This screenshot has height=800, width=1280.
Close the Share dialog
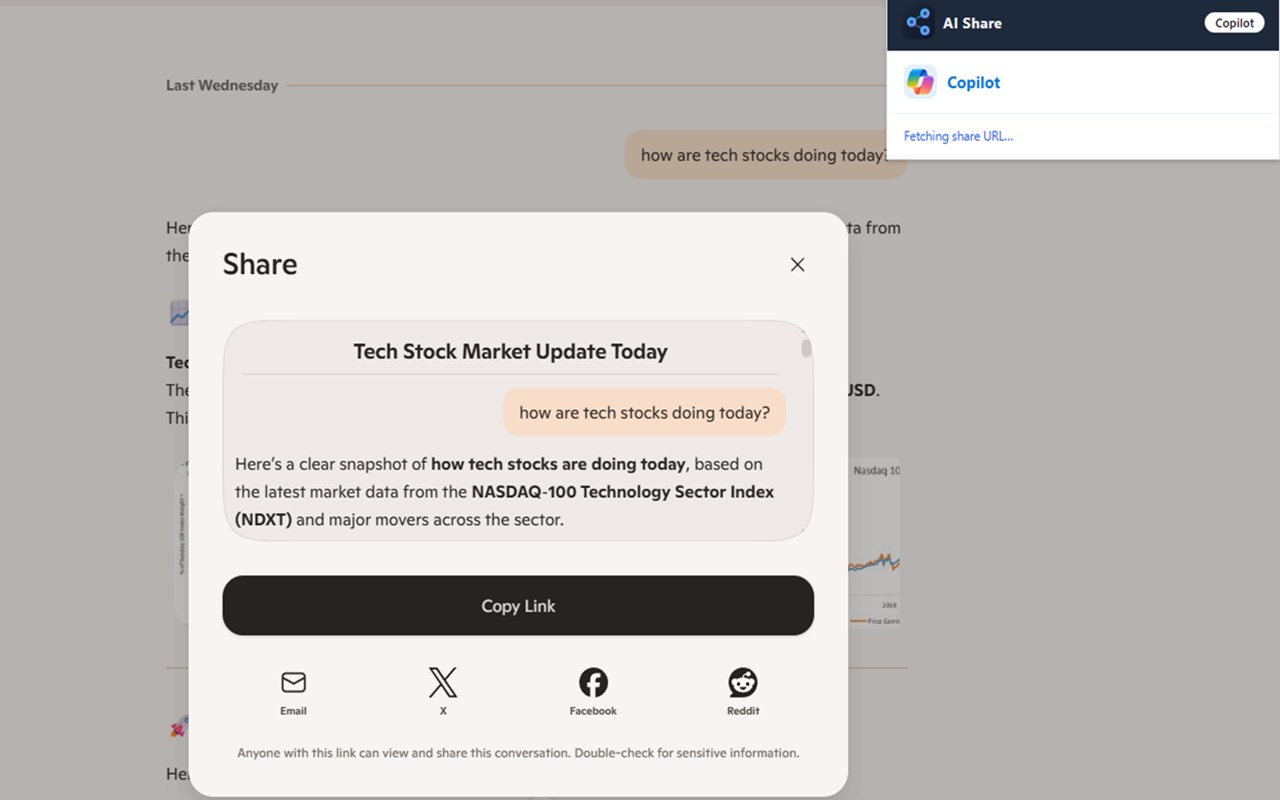(797, 264)
